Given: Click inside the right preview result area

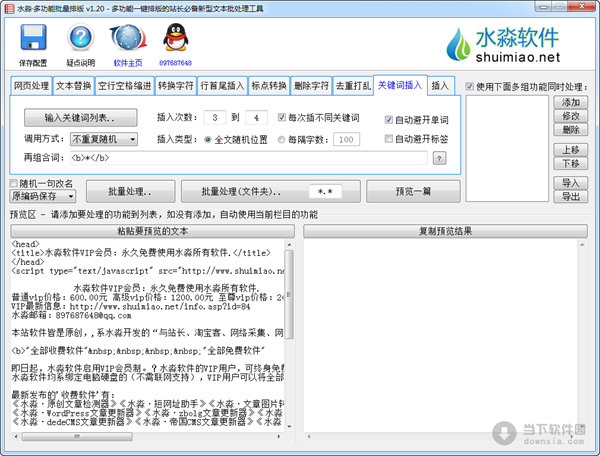Looking at the screenshot, I should pos(440,336).
